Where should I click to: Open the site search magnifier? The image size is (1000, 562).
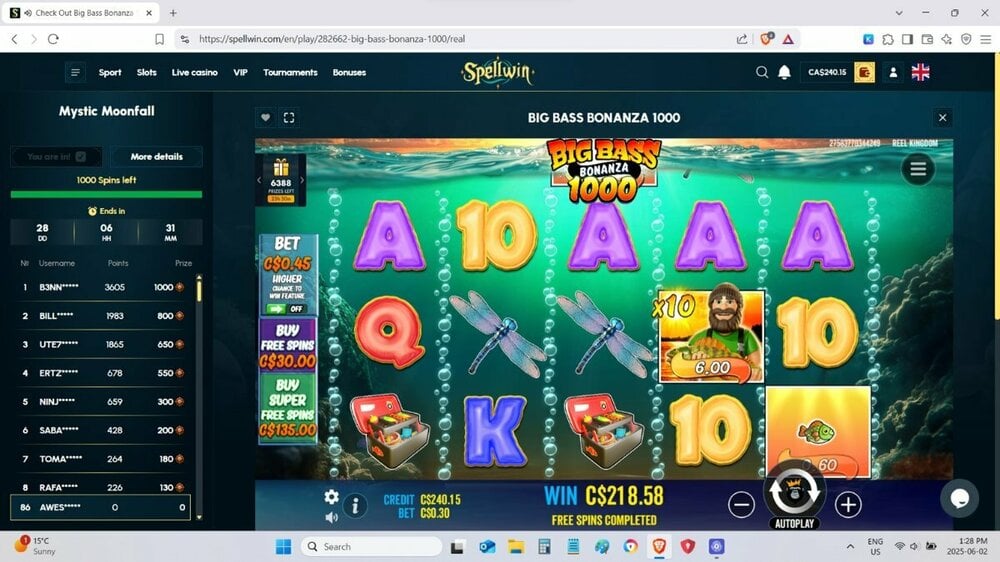(761, 72)
